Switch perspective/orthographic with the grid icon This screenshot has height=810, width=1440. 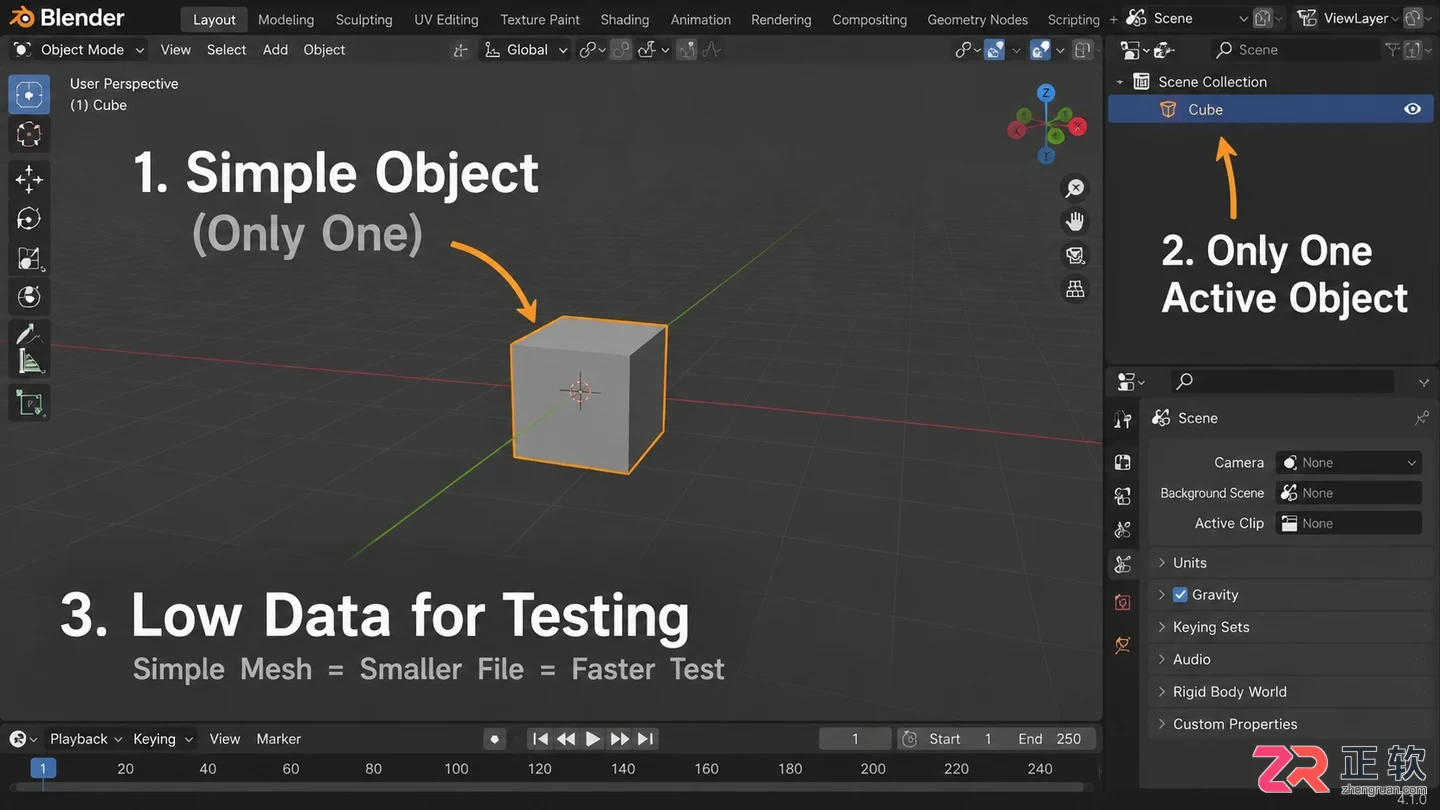point(1075,289)
